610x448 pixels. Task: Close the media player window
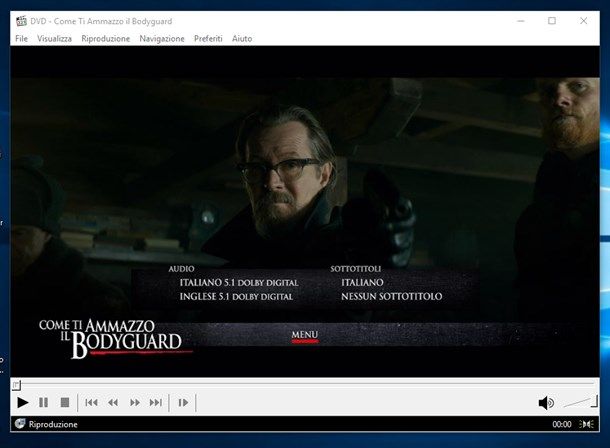pos(583,21)
